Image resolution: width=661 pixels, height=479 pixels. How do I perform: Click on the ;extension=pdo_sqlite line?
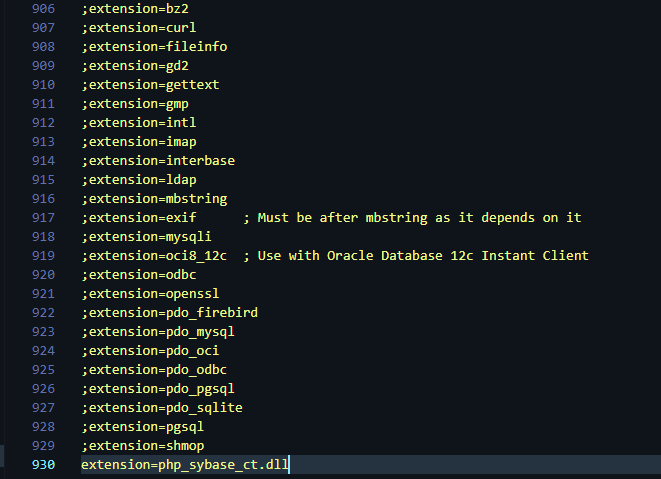162,407
